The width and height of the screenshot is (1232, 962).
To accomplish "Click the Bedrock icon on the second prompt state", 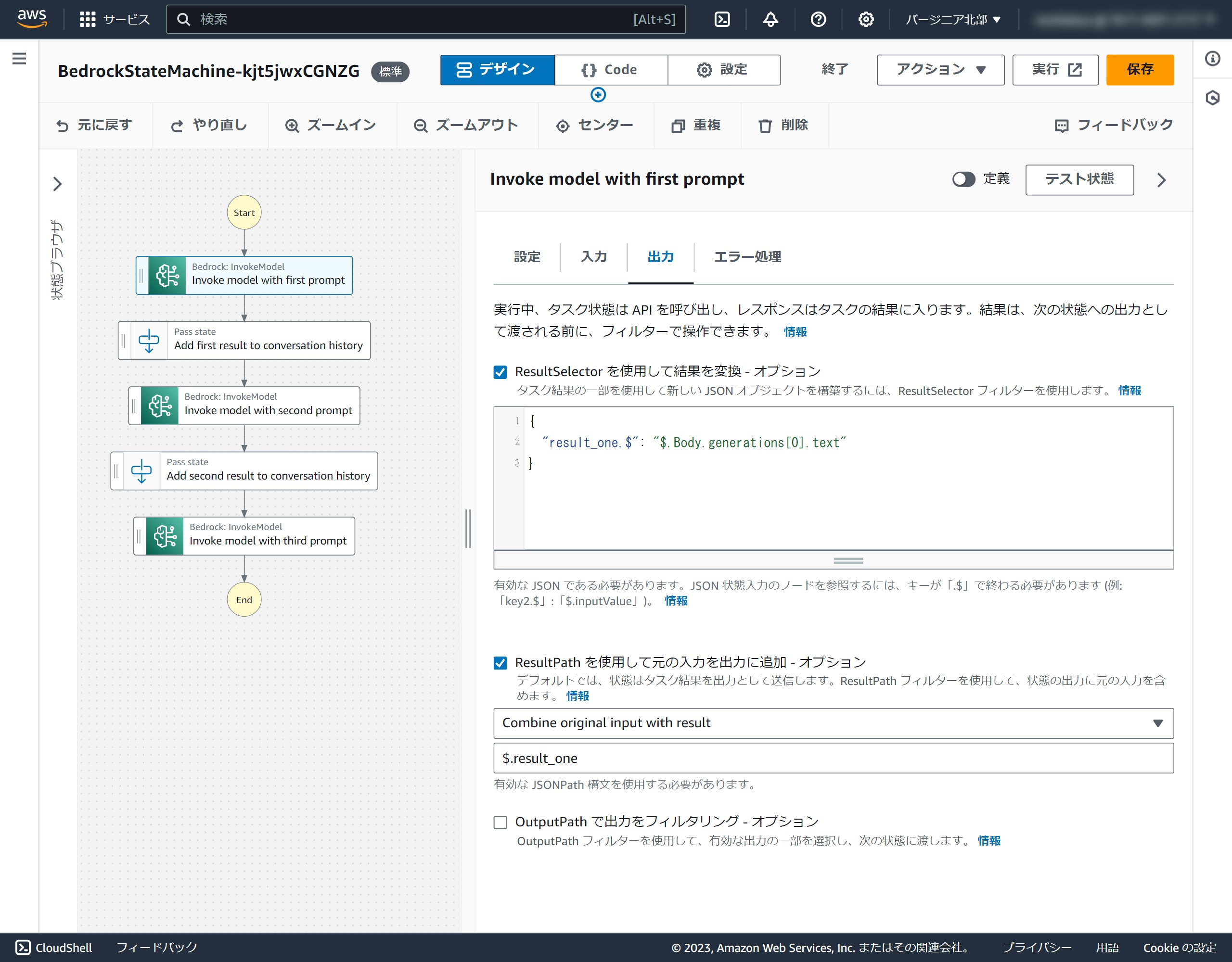I will click(x=160, y=405).
